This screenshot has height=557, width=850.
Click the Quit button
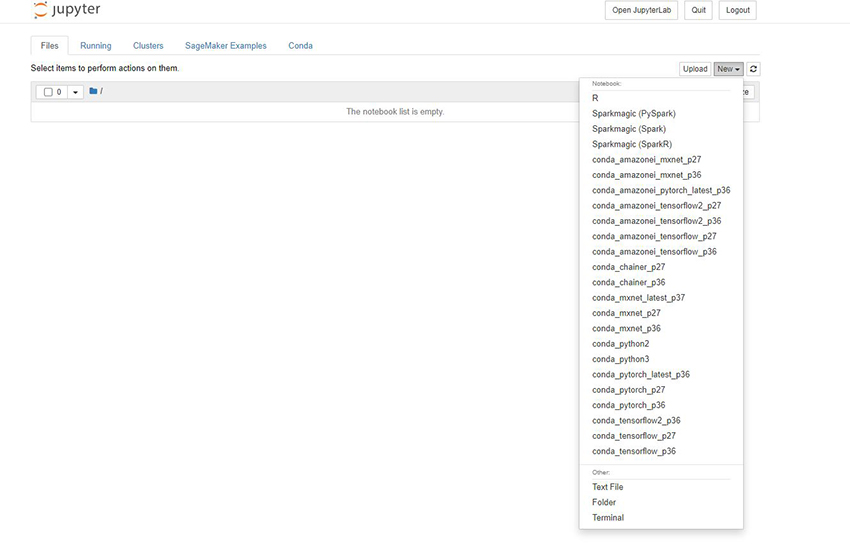pyautogui.click(x=699, y=10)
